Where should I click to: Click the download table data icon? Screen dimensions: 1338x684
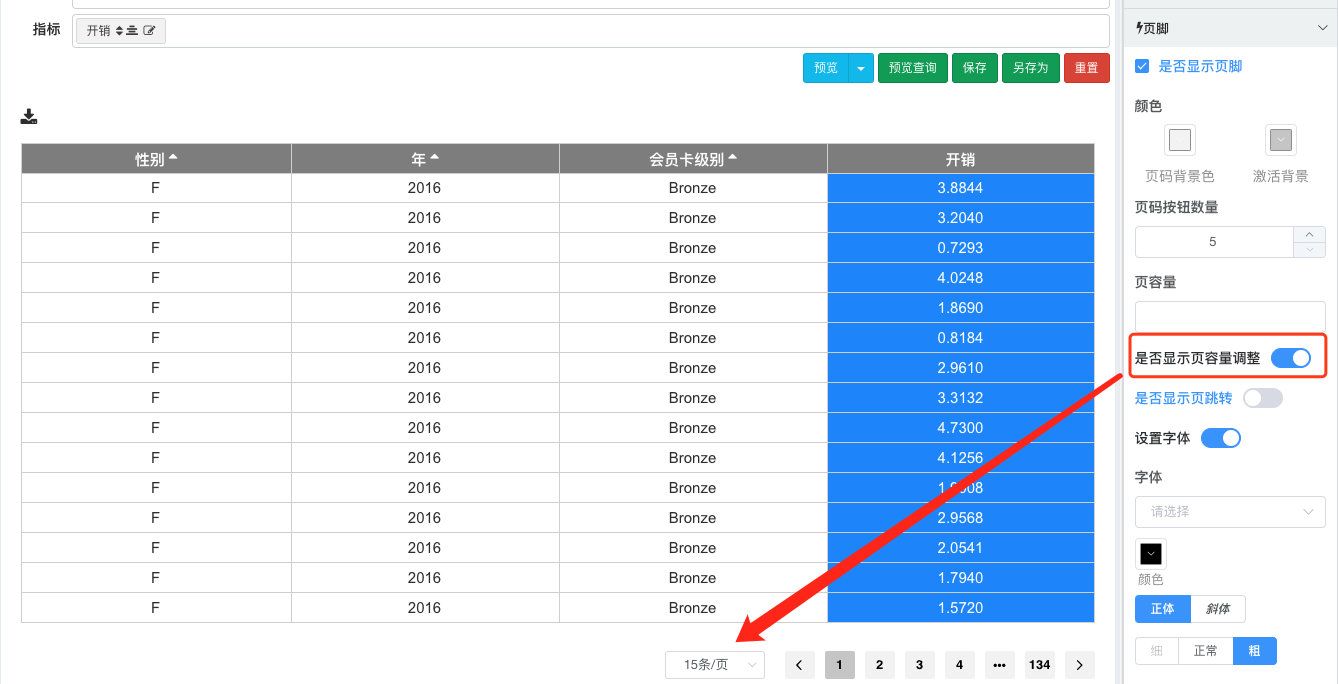tap(29, 117)
